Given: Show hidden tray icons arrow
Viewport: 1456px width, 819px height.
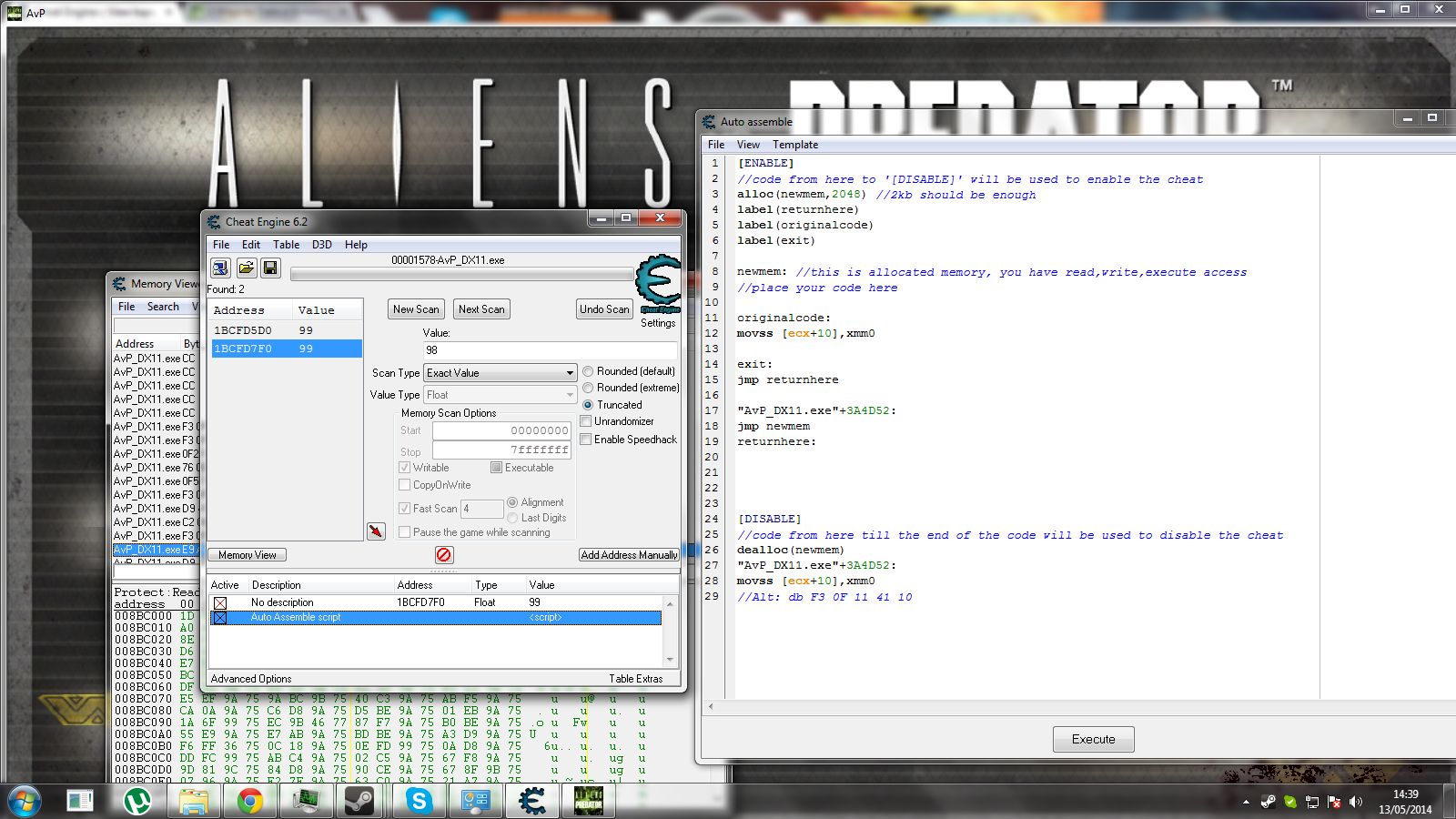Looking at the screenshot, I should pyautogui.click(x=1246, y=802).
